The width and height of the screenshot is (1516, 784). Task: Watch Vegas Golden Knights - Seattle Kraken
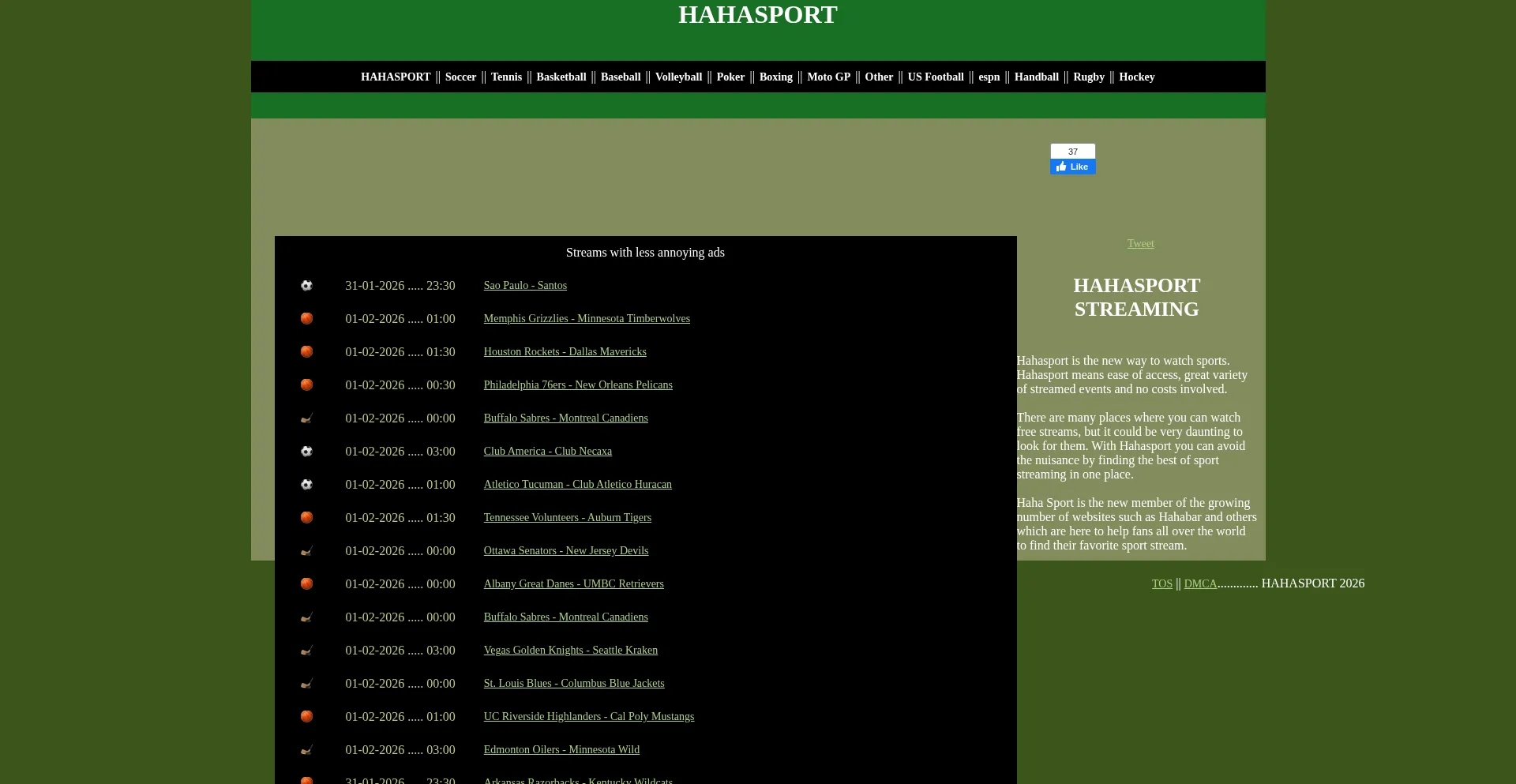coord(571,651)
